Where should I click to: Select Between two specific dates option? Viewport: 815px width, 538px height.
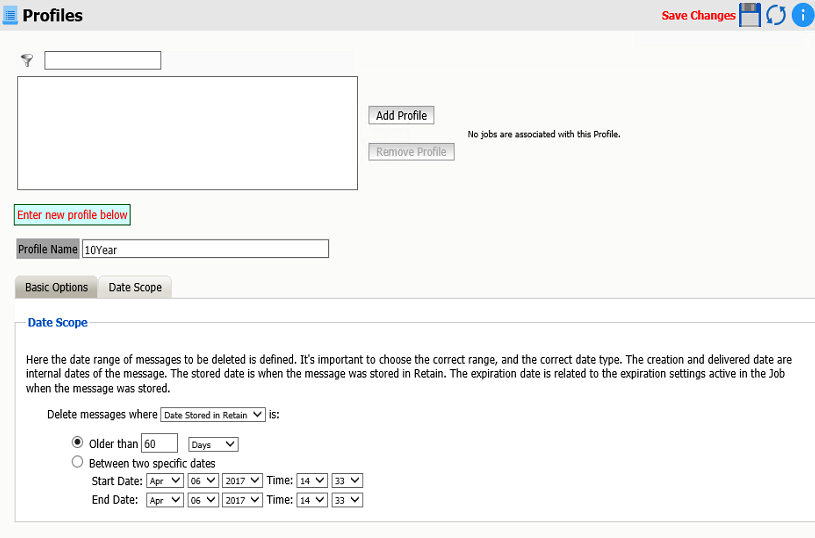pyautogui.click(x=77, y=462)
